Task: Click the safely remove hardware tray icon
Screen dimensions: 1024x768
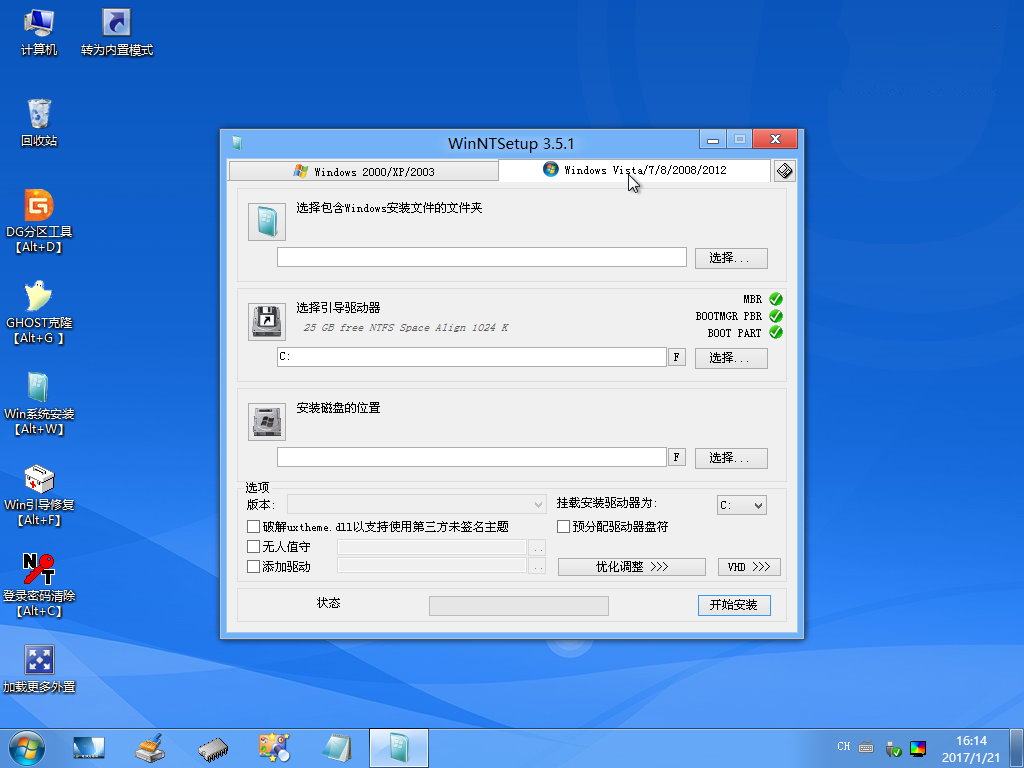Action: click(x=893, y=748)
